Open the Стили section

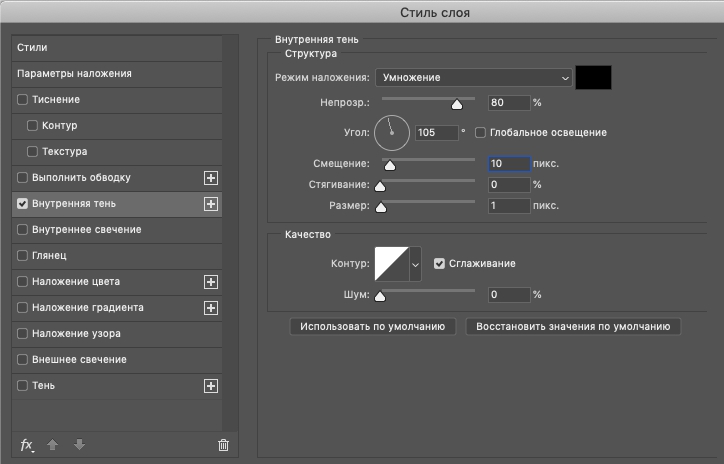point(117,48)
